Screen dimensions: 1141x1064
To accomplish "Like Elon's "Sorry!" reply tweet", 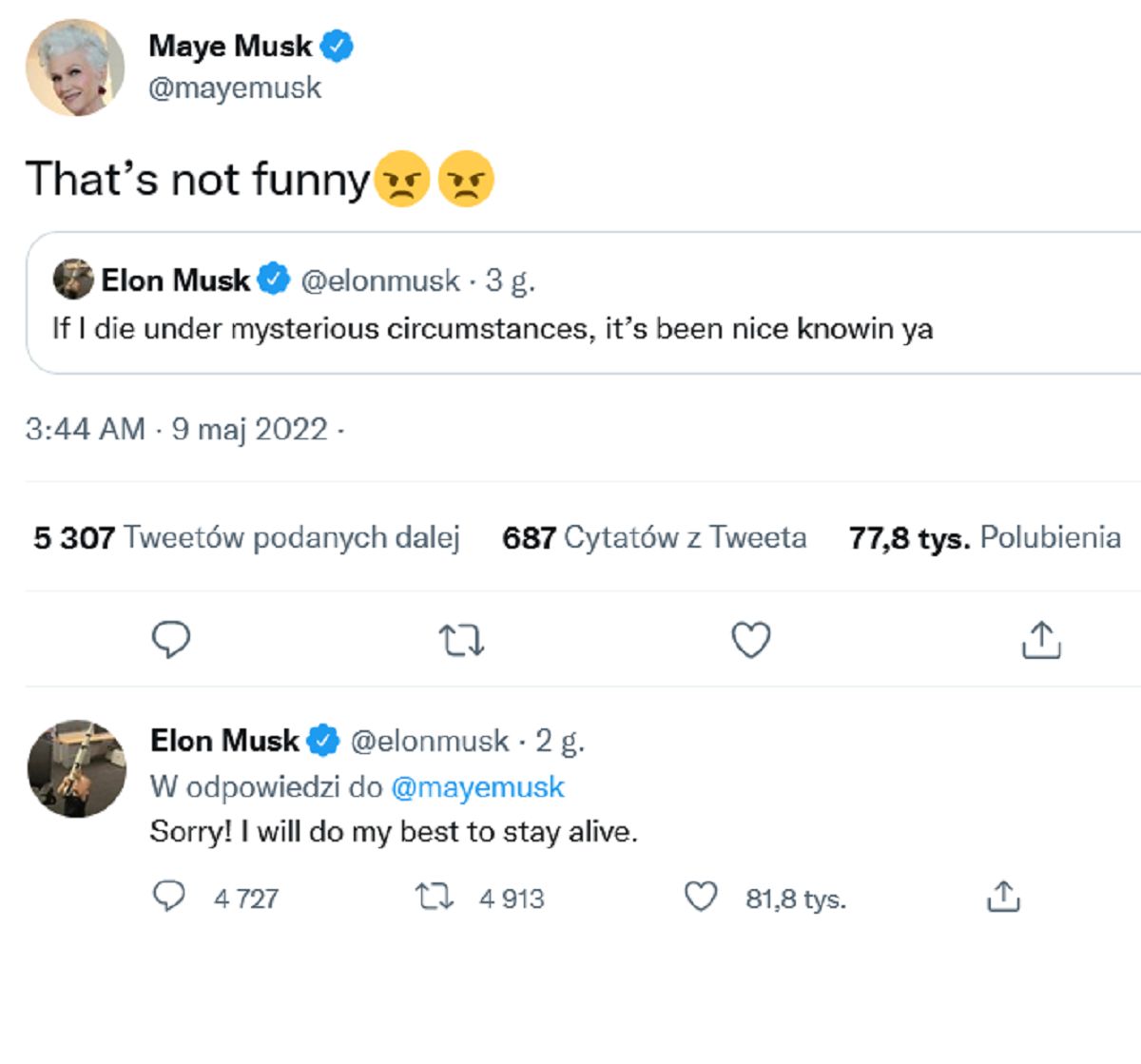I will tap(701, 897).
